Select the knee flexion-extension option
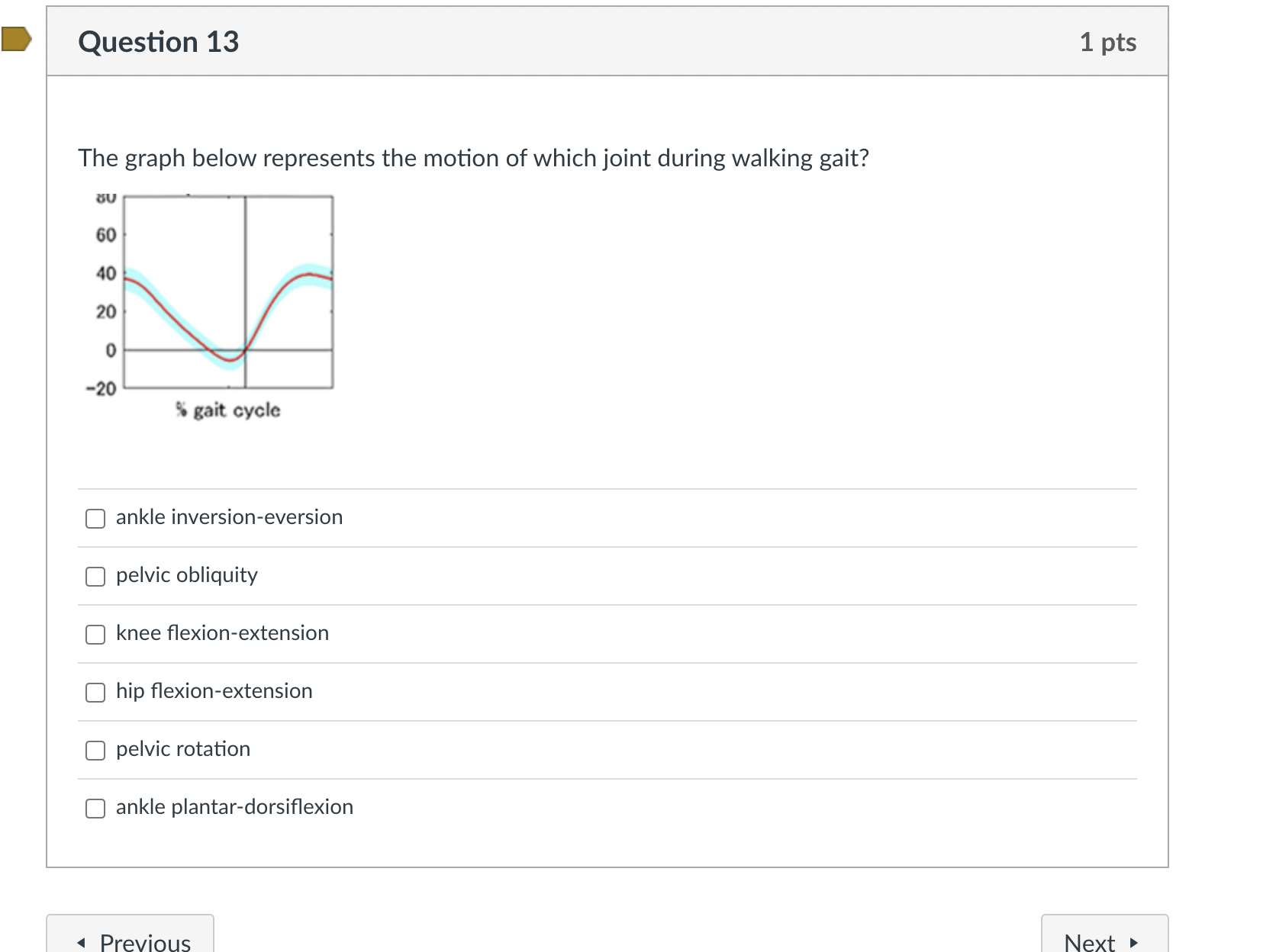This screenshot has width=1276, height=952. tap(95, 634)
